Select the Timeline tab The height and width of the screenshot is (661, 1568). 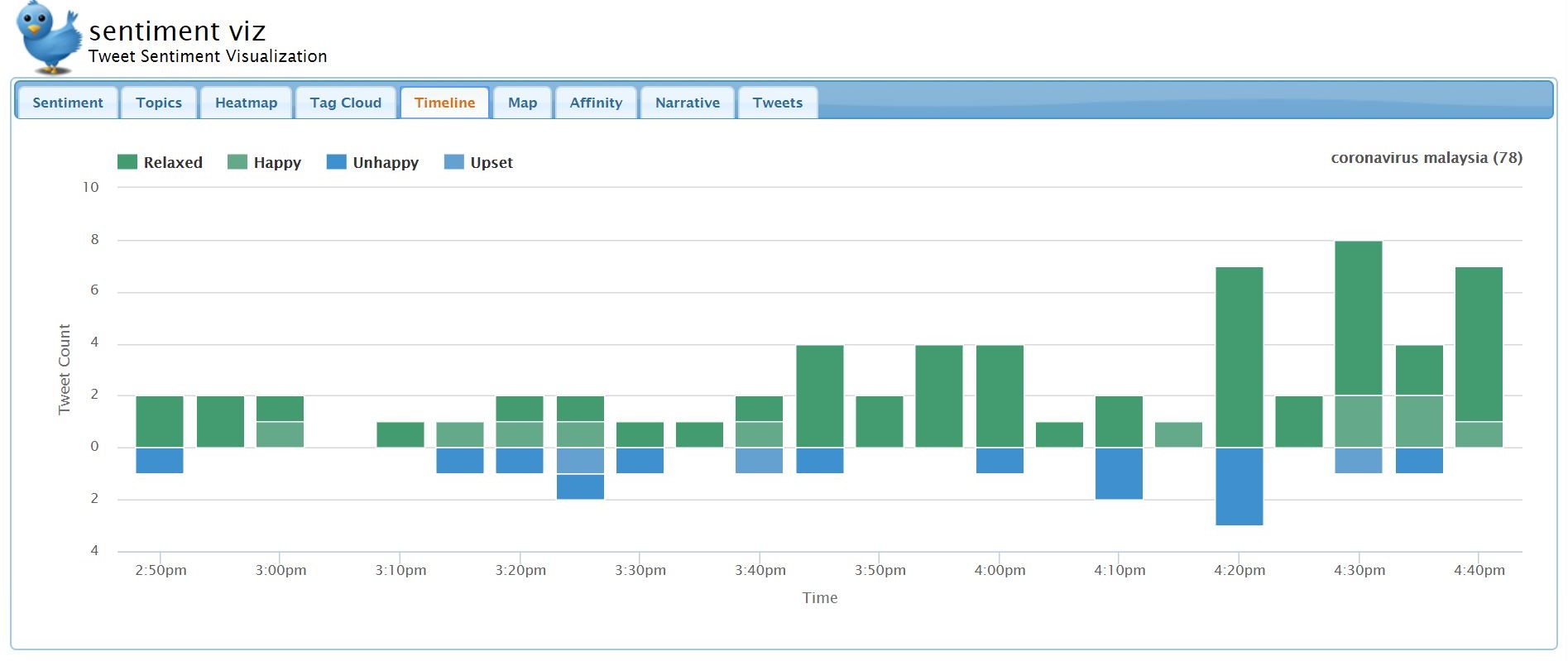[445, 103]
